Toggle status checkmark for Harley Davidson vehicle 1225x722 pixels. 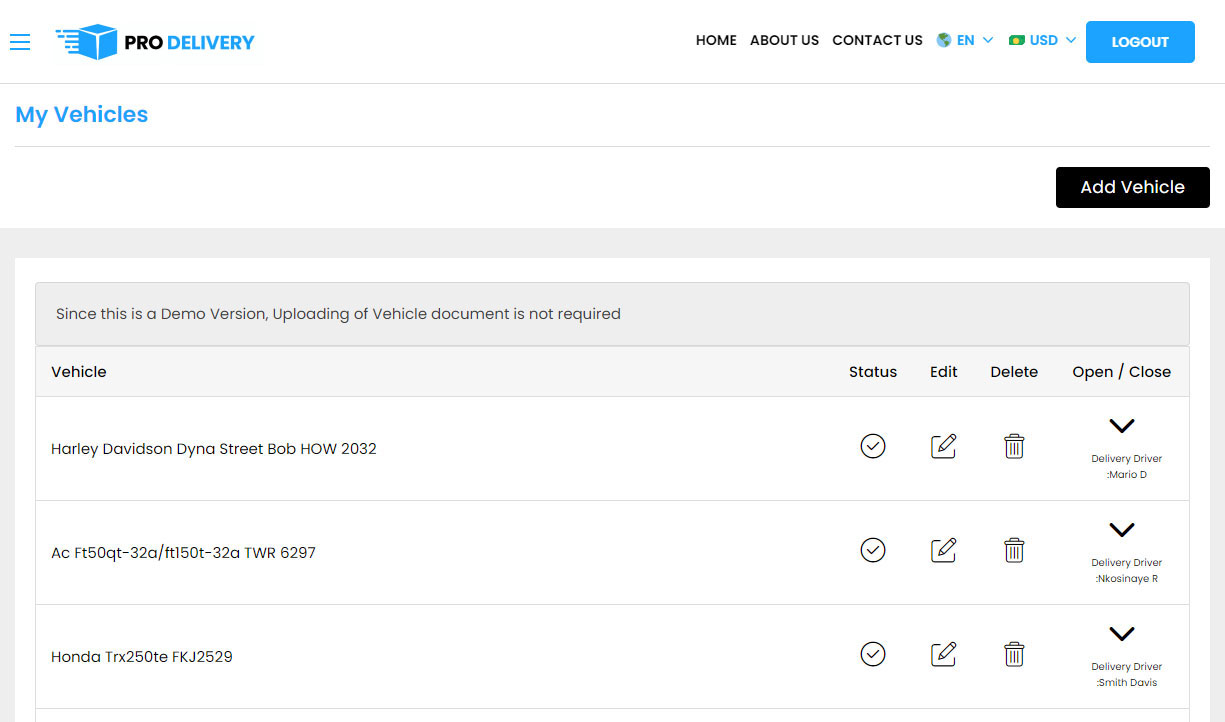pos(873,446)
